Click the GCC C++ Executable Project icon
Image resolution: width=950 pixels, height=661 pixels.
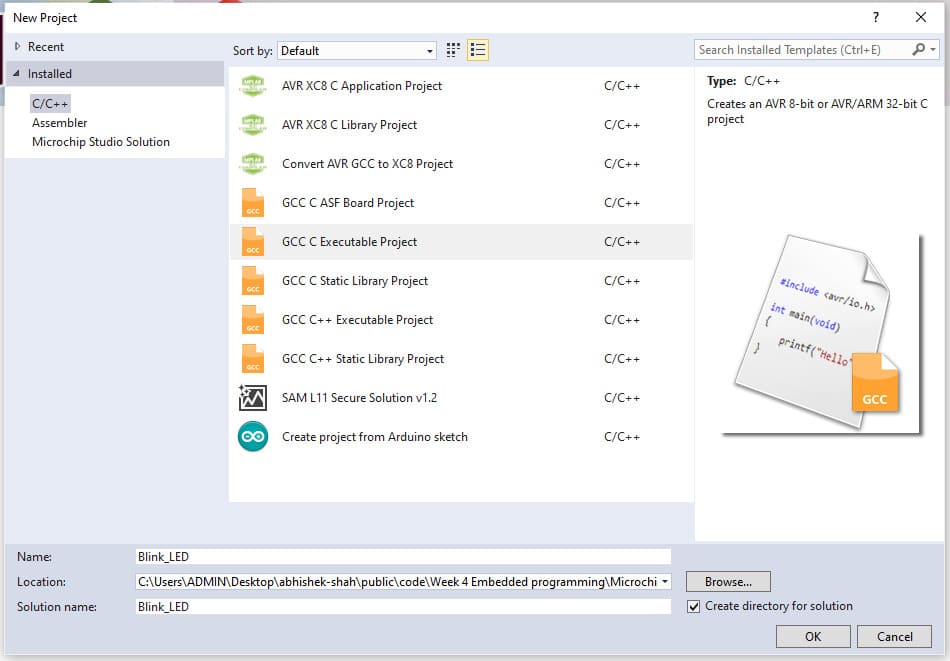coord(253,319)
